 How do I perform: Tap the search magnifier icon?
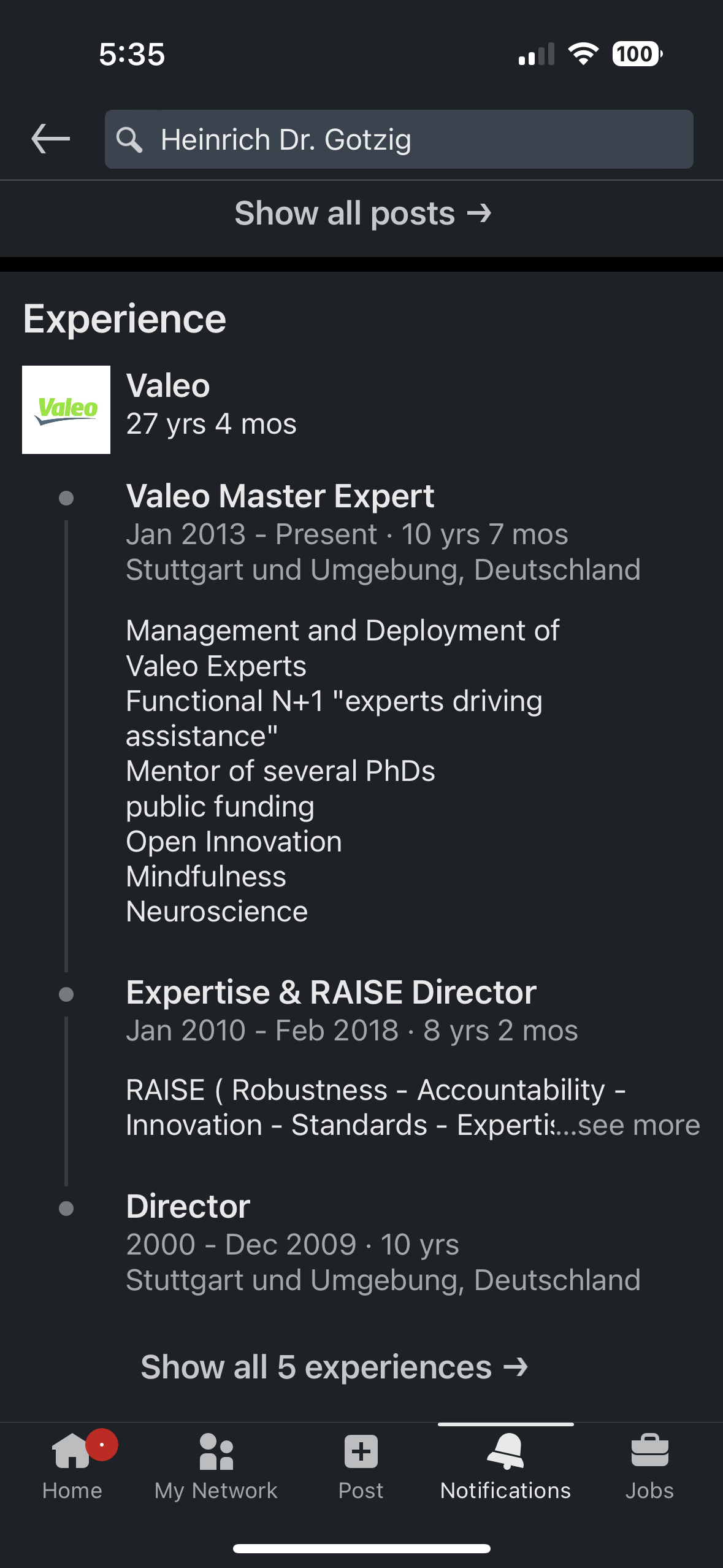tap(129, 140)
